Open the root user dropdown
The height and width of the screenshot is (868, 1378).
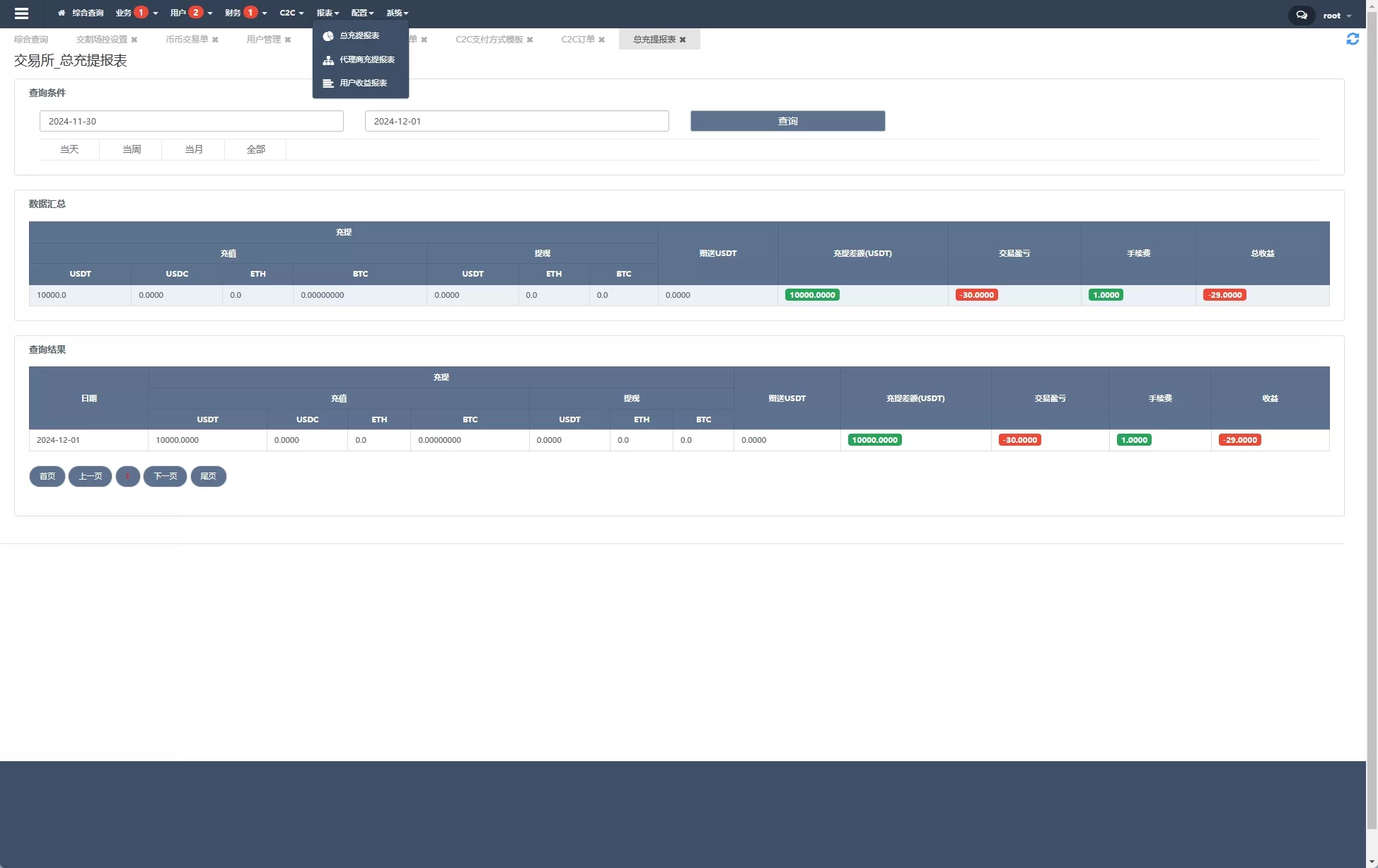1336,16
